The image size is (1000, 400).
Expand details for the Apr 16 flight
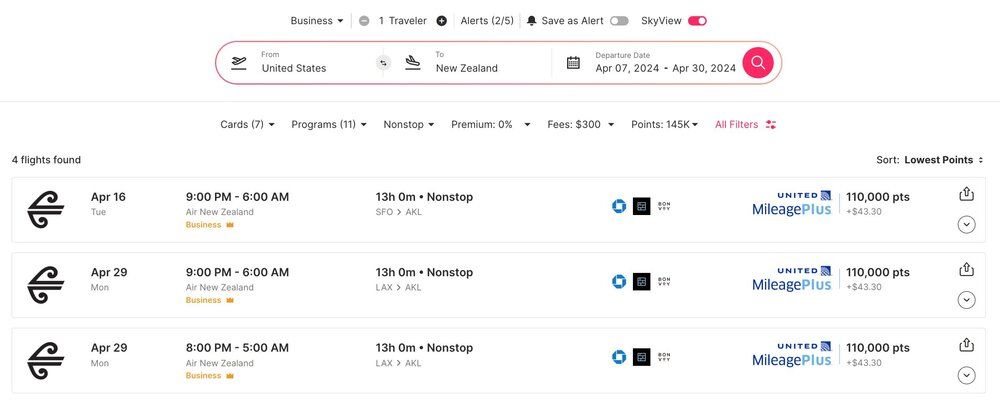tap(966, 224)
